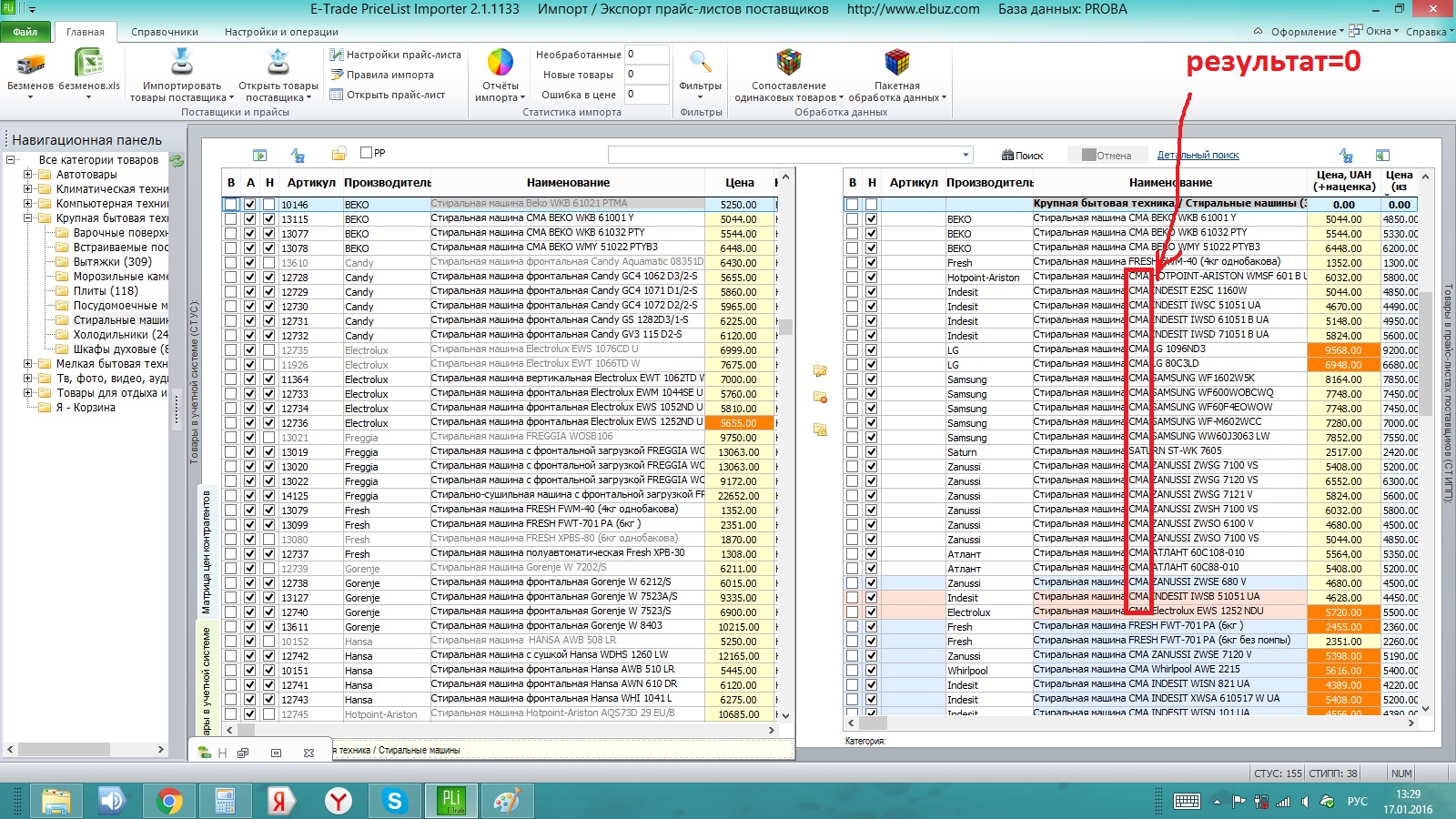Click horizontal scrollbar under navigation tree
This screenshot has width=1456, height=819.
[86, 750]
